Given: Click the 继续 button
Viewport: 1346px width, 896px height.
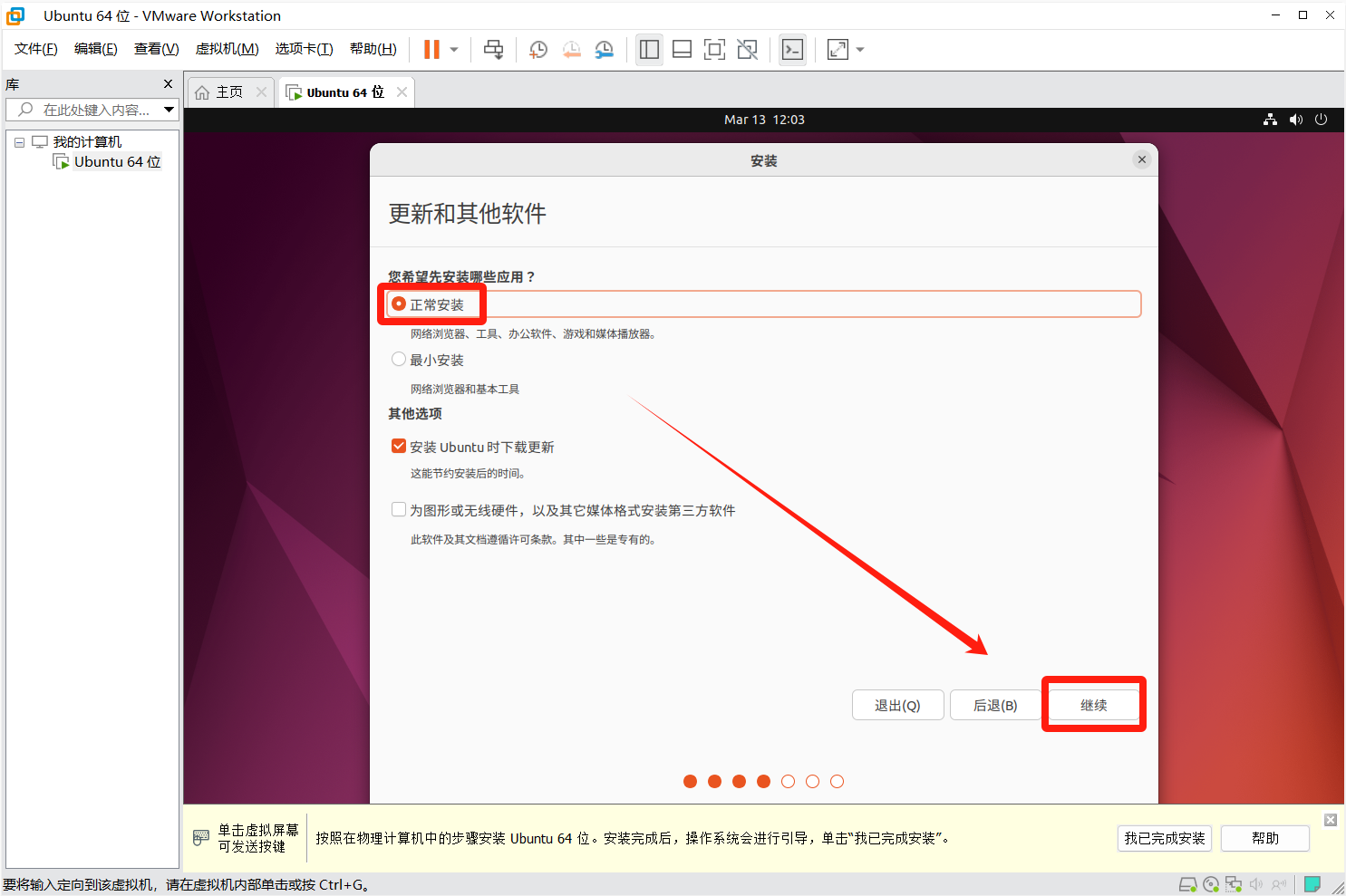Looking at the screenshot, I should coord(1093,705).
